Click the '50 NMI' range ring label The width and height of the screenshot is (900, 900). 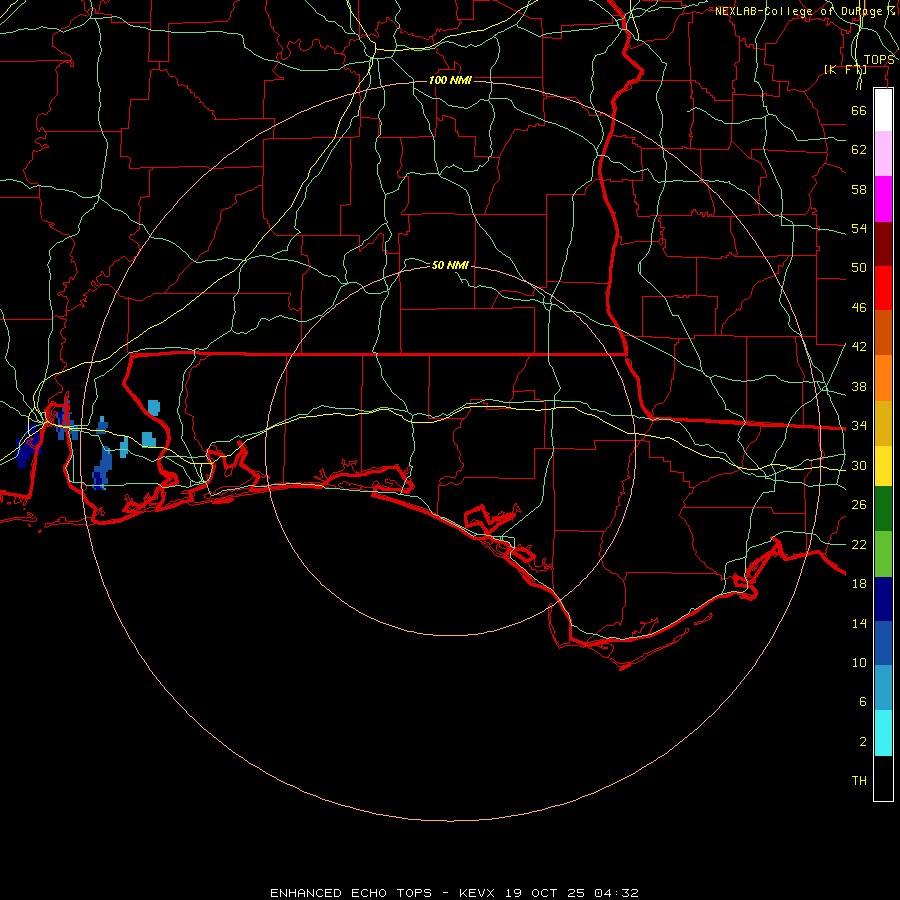click(x=451, y=265)
